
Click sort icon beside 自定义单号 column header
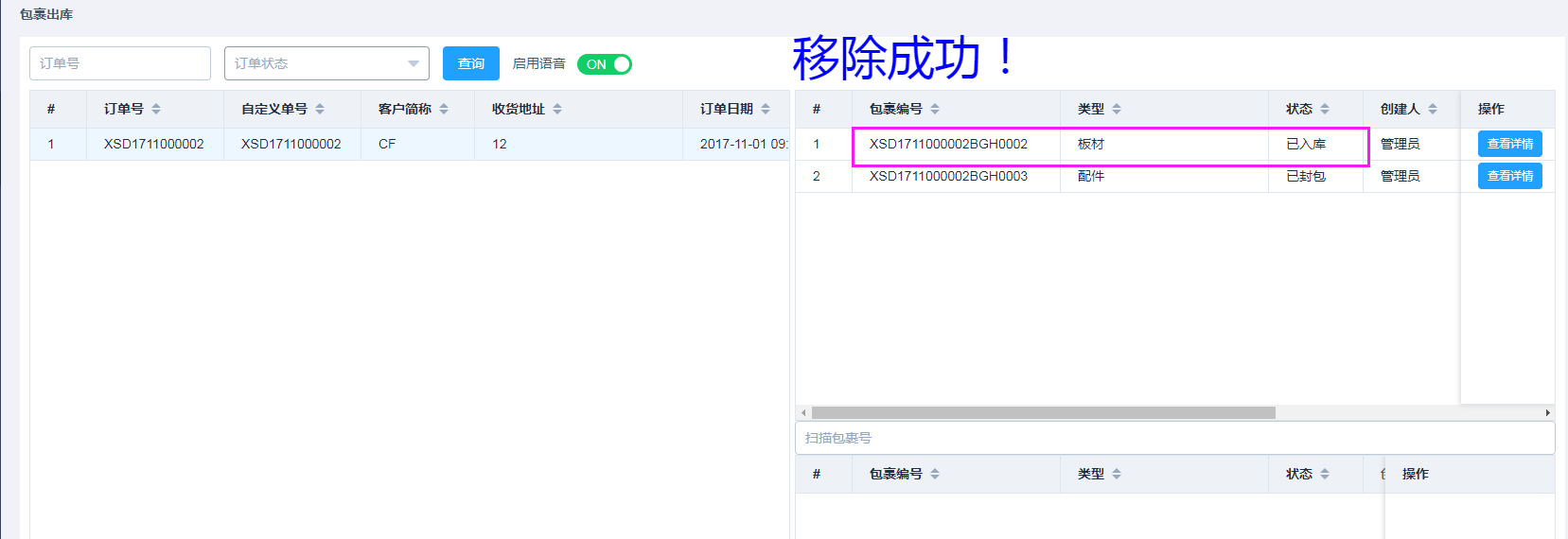point(320,109)
